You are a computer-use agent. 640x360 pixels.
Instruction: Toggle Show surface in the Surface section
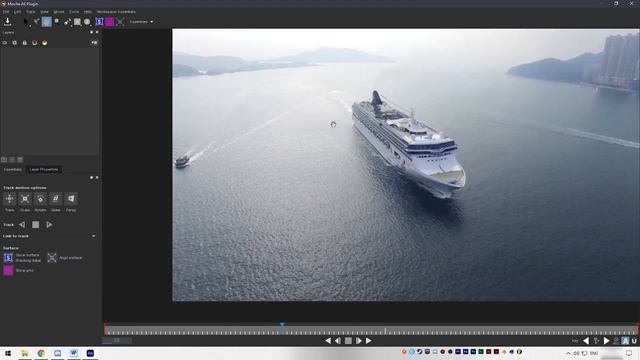(x=8, y=258)
